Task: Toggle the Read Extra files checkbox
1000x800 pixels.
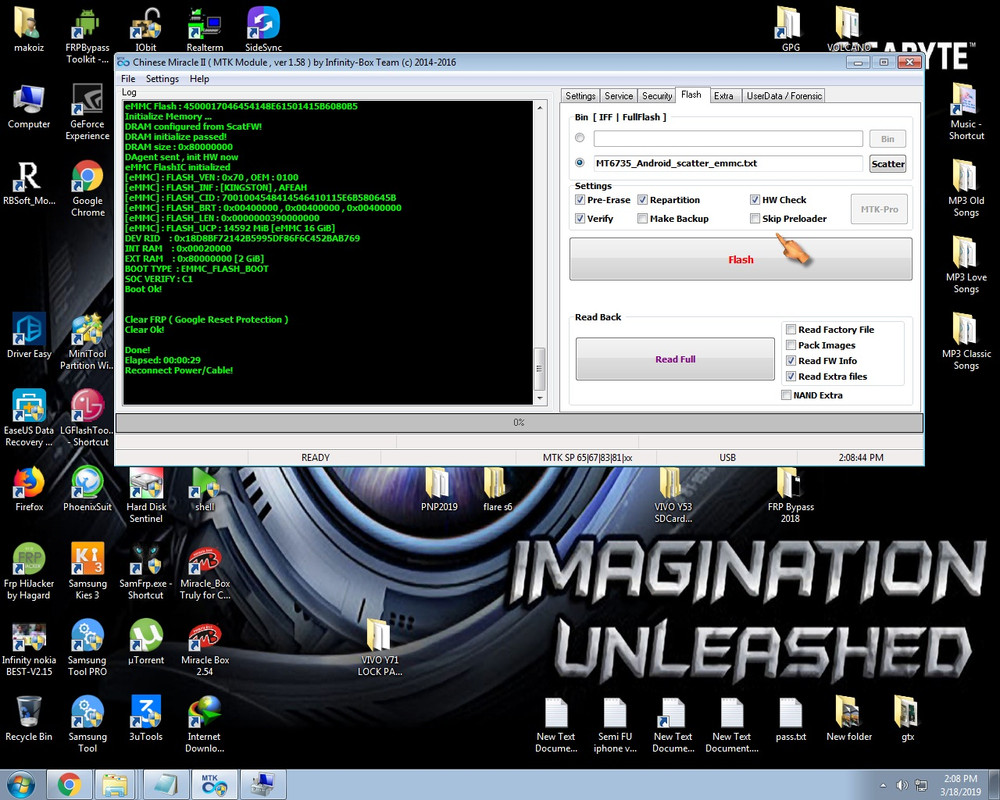Action: [x=791, y=376]
